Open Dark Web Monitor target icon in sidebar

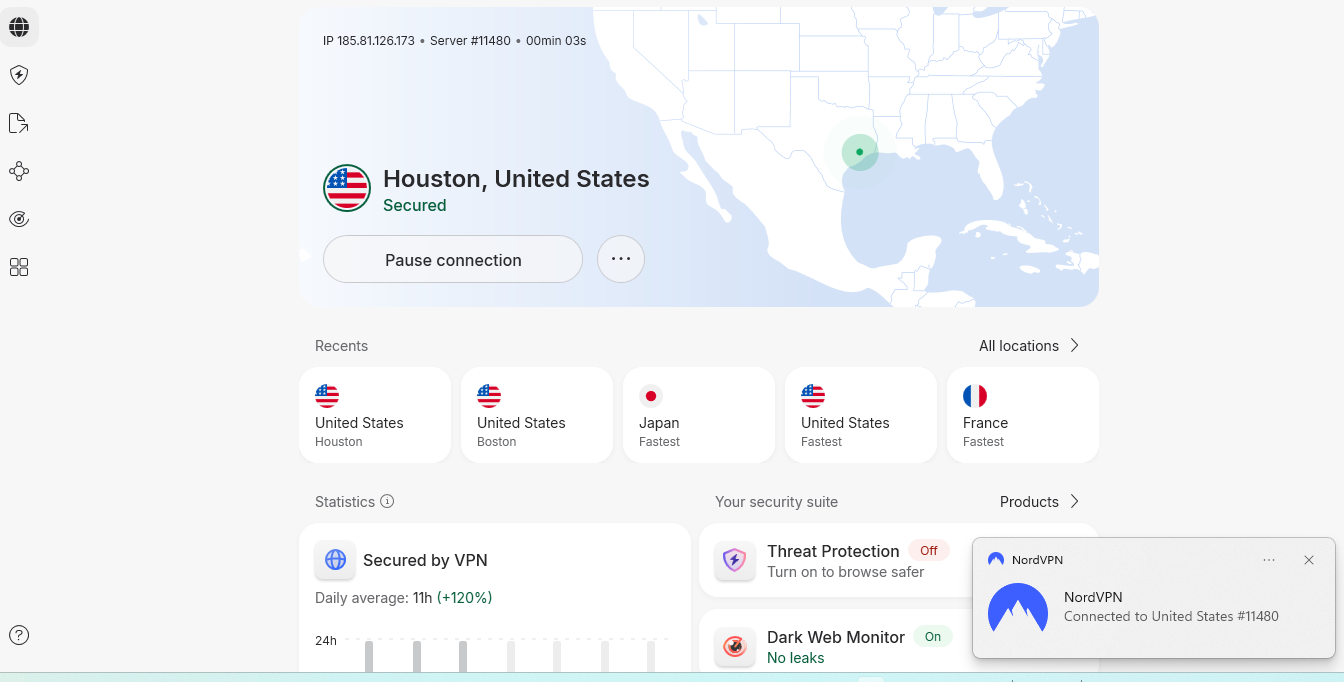[x=19, y=219]
